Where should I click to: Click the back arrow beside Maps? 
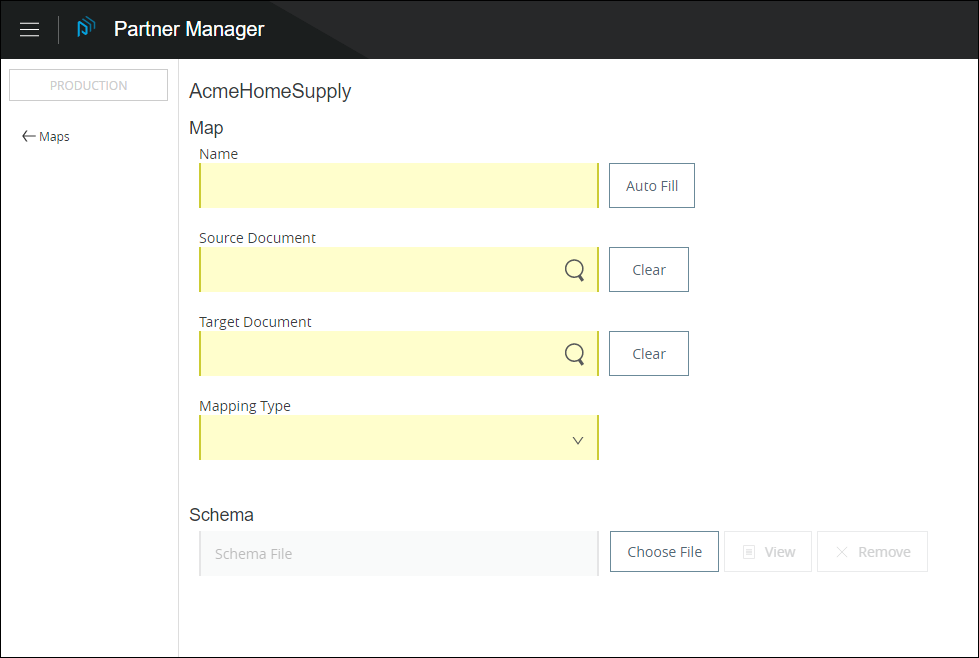click(x=28, y=136)
